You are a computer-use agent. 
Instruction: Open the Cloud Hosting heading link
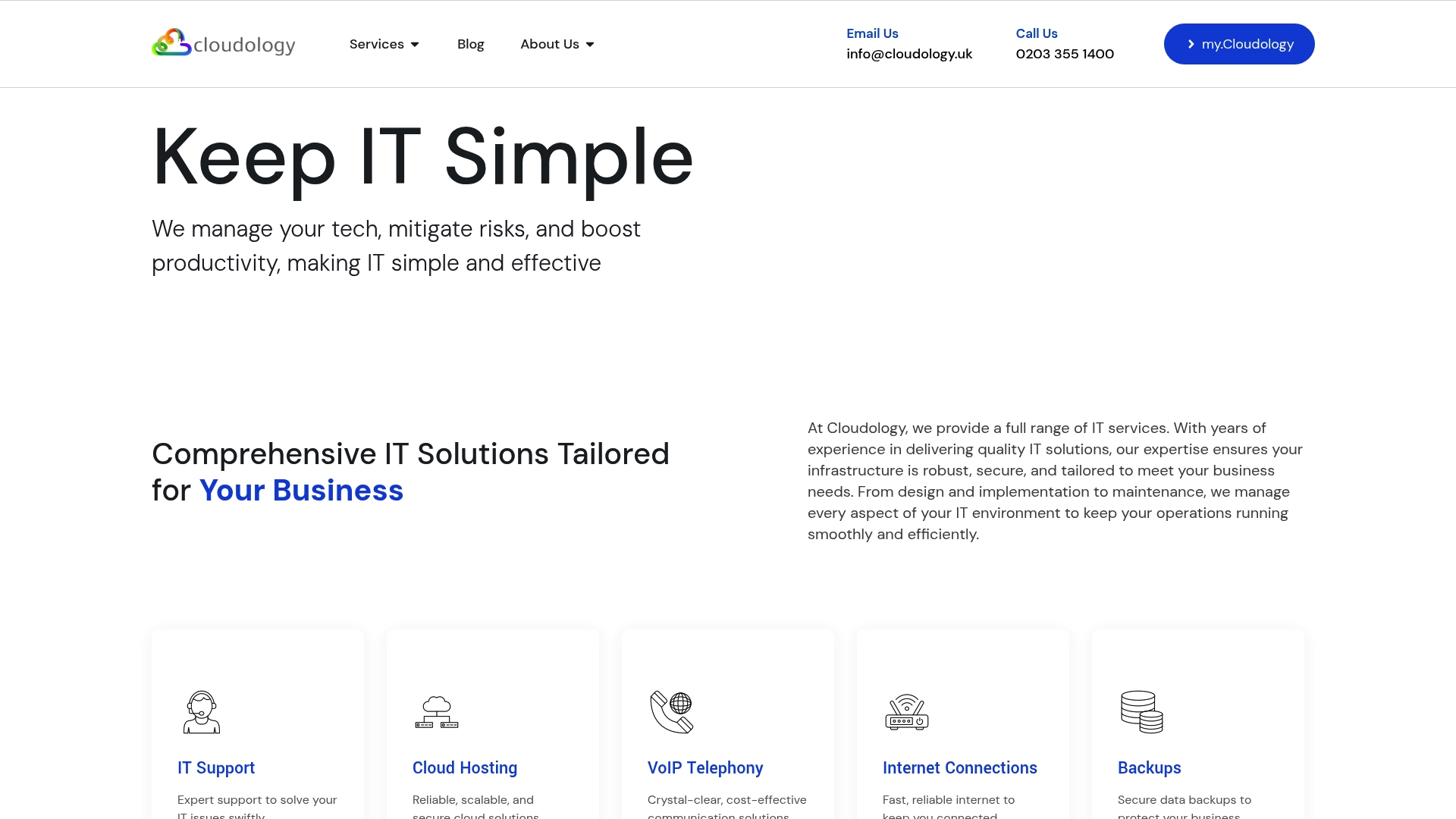465,767
